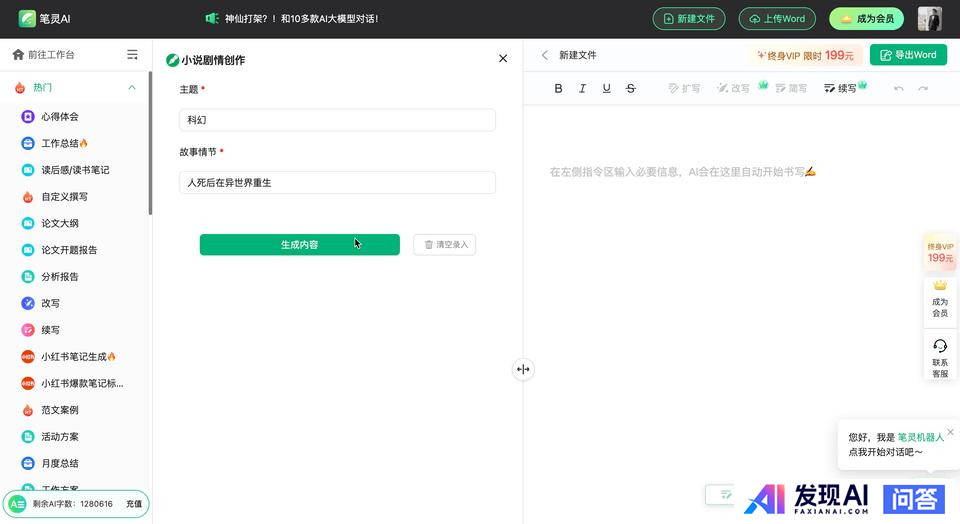Collapse the 热门 category section

tap(132, 88)
